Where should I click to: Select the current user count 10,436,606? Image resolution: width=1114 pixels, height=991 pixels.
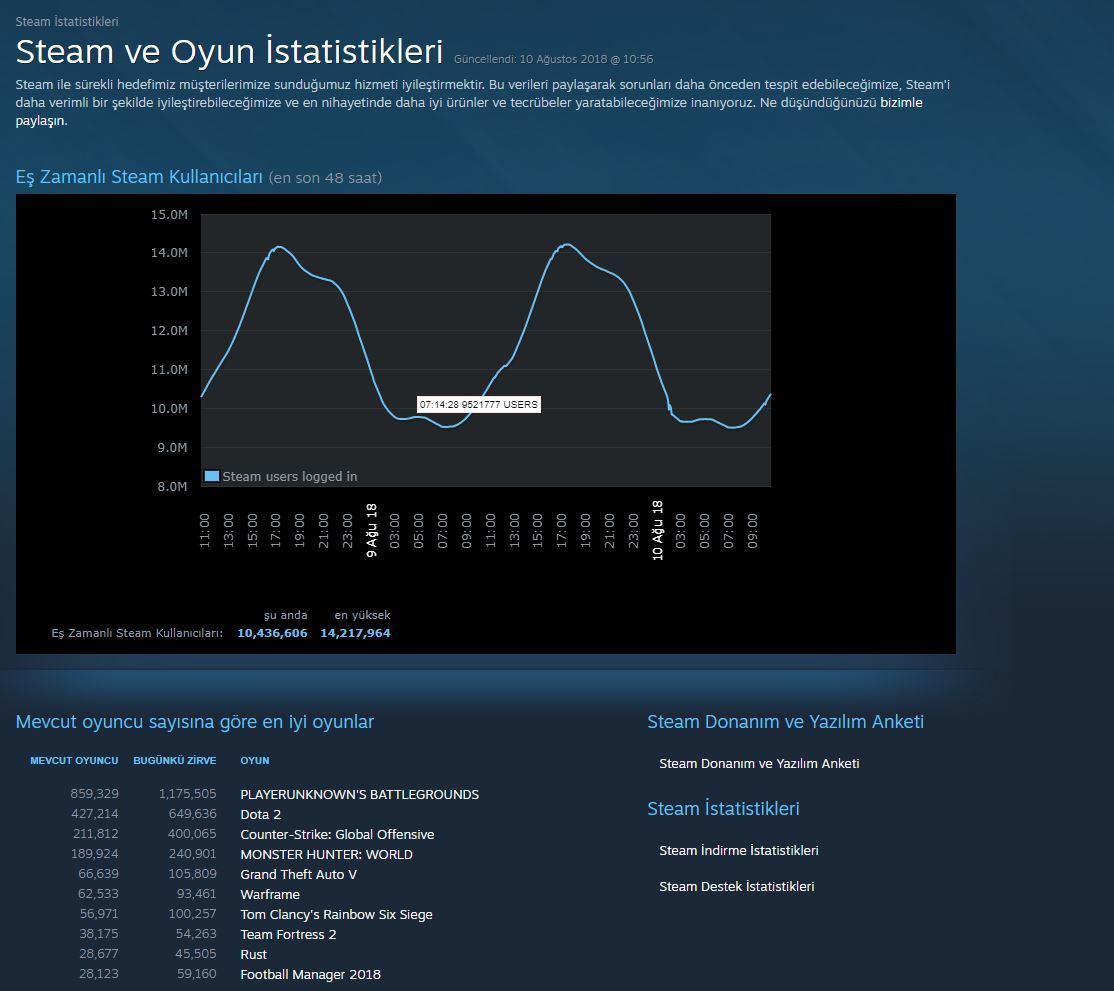(272, 633)
